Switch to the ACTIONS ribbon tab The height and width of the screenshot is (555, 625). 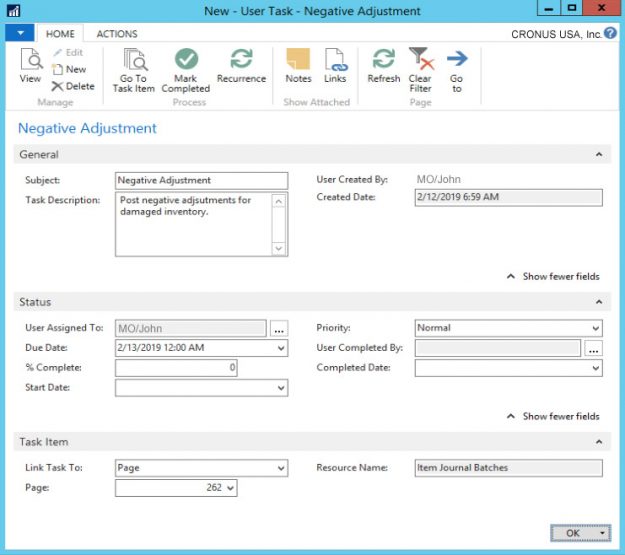click(117, 34)
